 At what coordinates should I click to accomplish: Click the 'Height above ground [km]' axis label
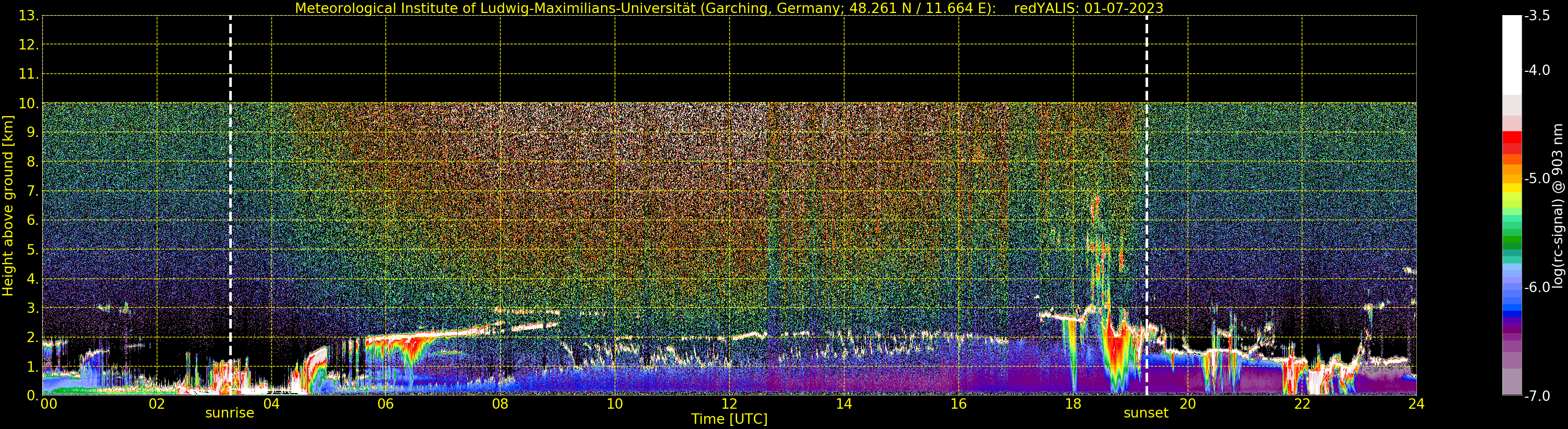pos(8,206)
